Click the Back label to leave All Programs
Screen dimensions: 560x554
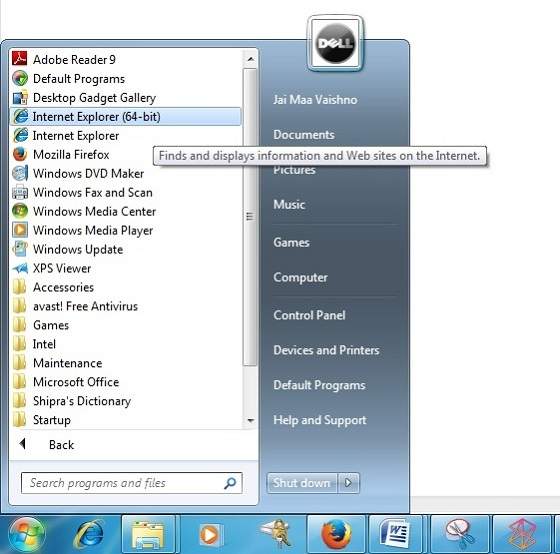click(x=61, y=445)
